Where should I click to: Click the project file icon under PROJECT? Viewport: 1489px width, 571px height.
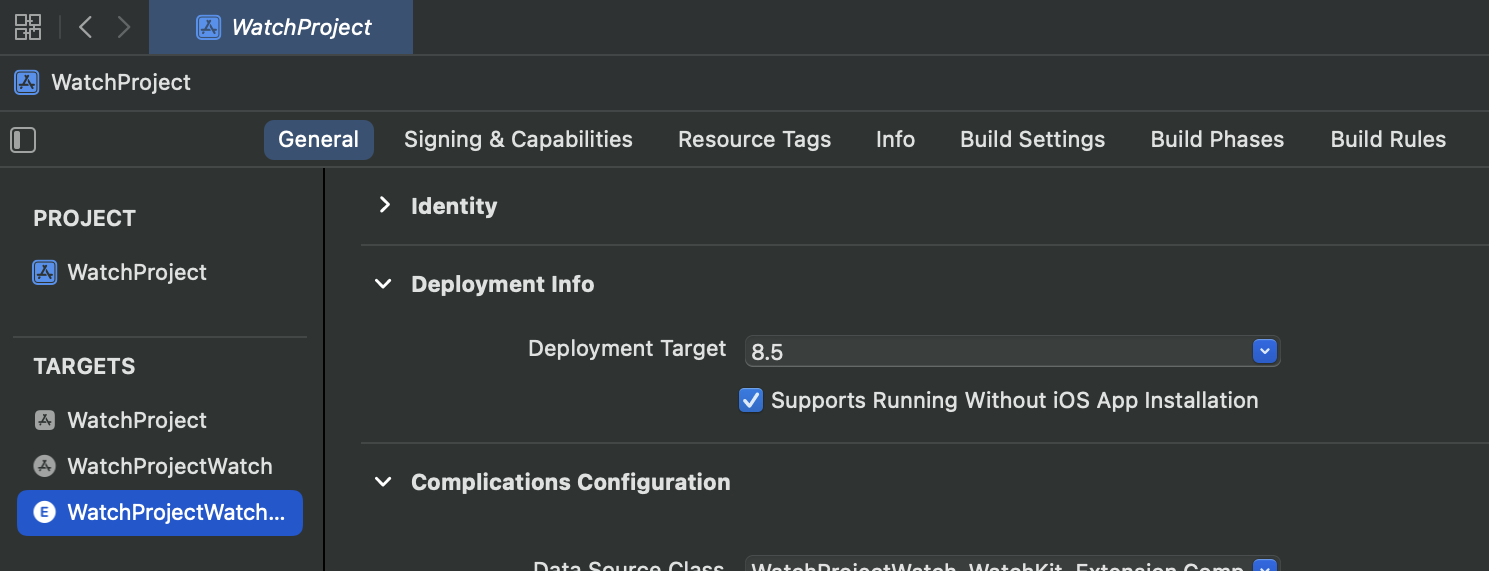(x=45, y=272)
